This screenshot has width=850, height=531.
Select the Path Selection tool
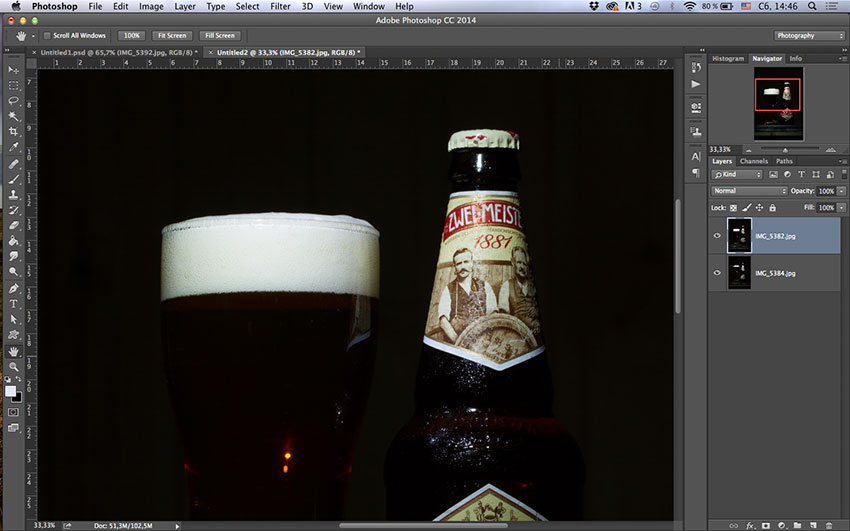pyautogui.click(x=14, y=319)
